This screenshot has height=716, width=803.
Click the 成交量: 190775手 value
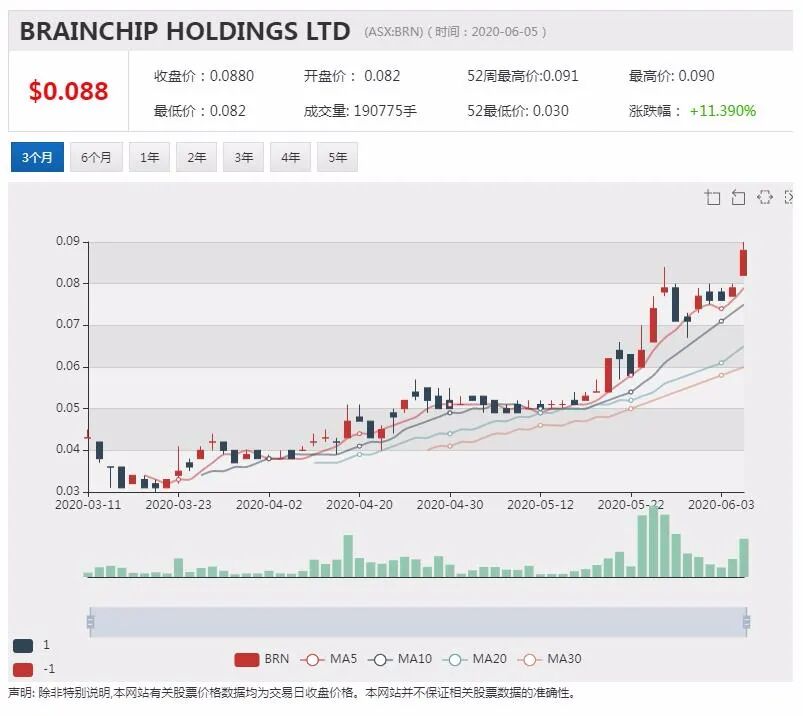pos(360,111)
